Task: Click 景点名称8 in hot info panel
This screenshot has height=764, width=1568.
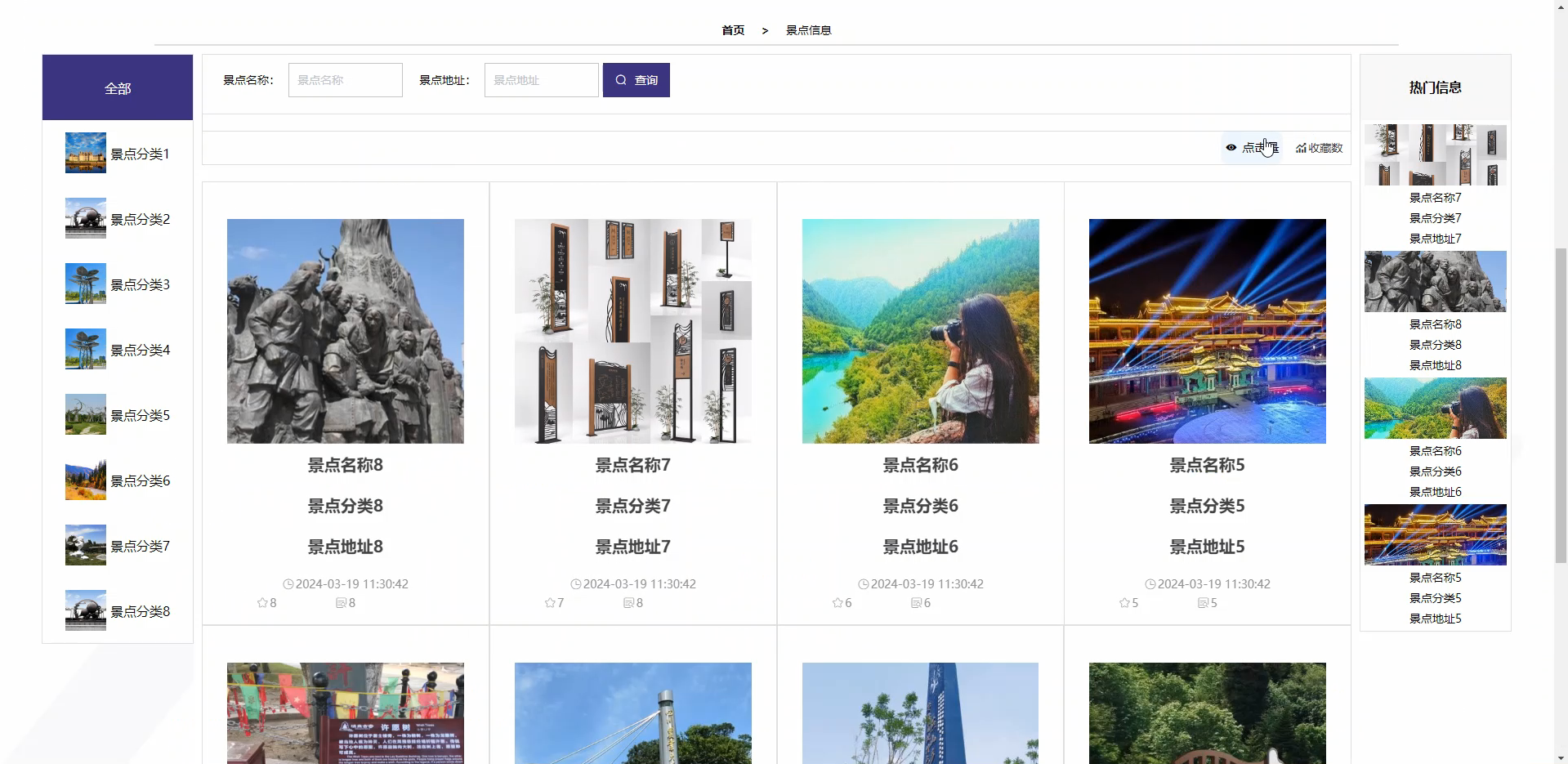Action: tap(1436, 324)
